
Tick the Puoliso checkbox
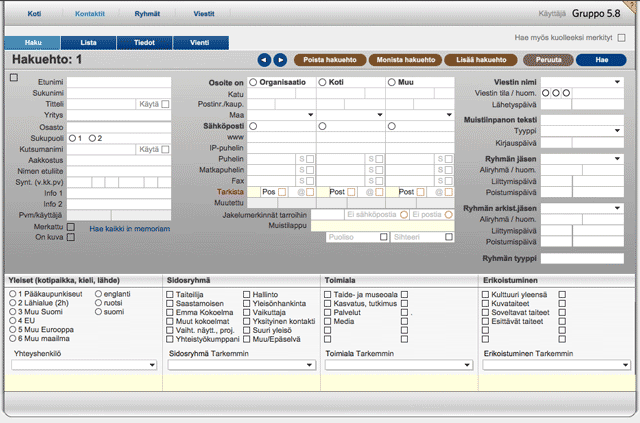click(384, 237)
